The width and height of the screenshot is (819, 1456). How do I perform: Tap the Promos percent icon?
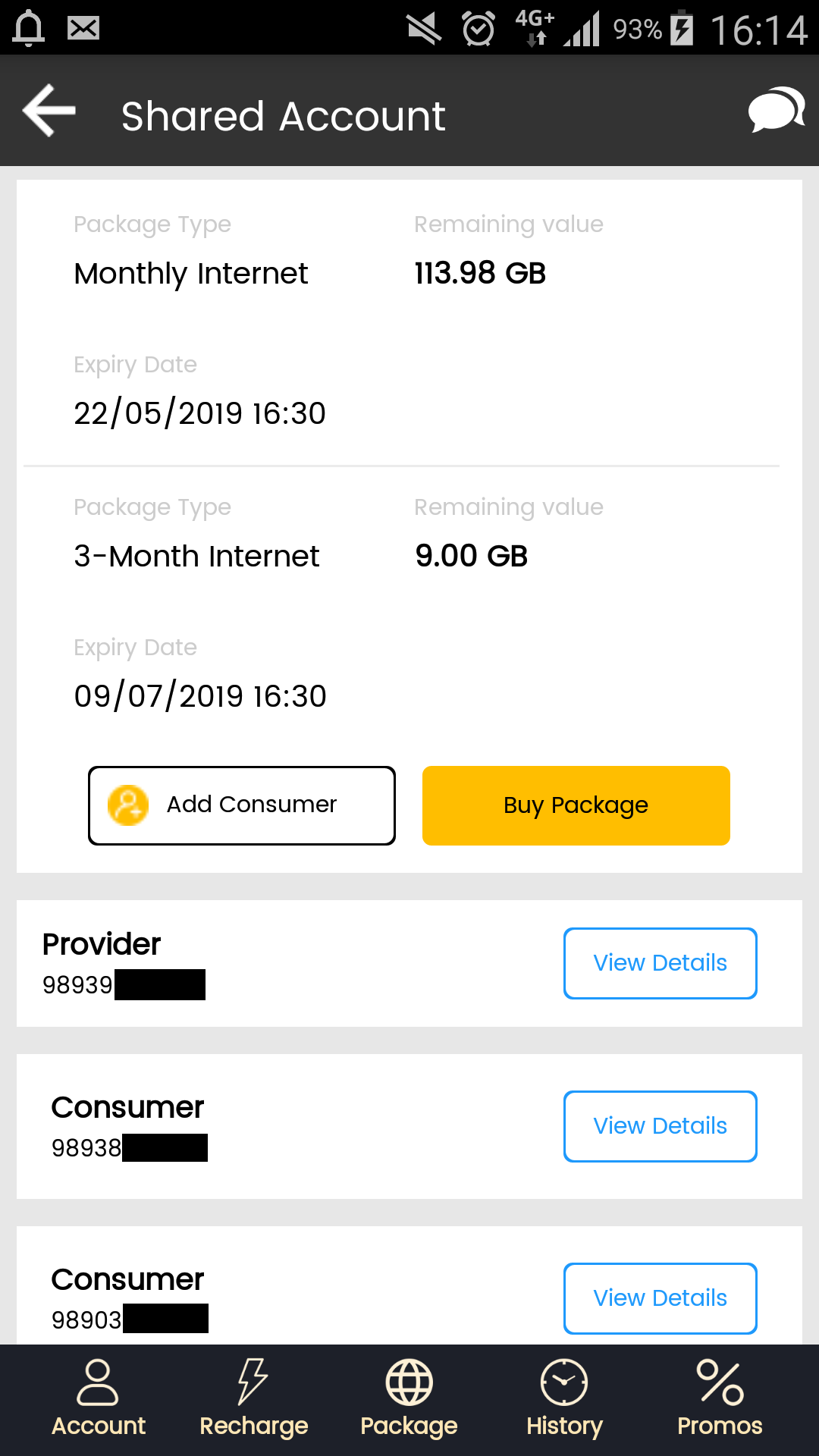coord(720,1382)
